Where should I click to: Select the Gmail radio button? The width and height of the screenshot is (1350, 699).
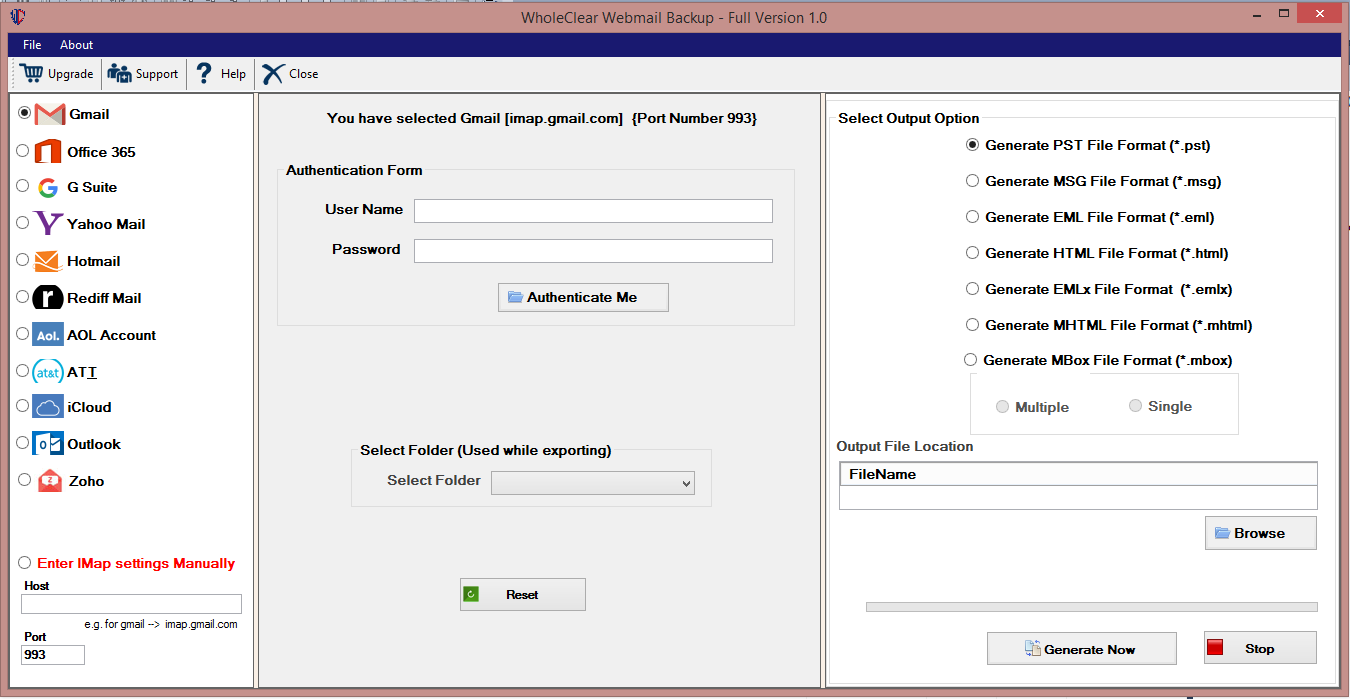pos(24,113)
